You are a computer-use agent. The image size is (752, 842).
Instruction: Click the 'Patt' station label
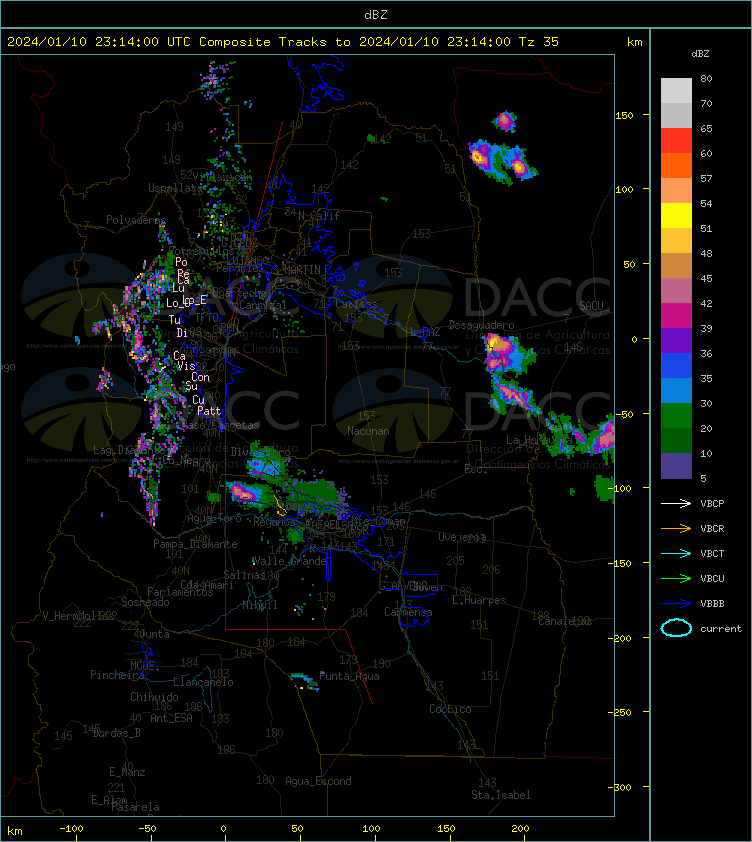[209, 411]
